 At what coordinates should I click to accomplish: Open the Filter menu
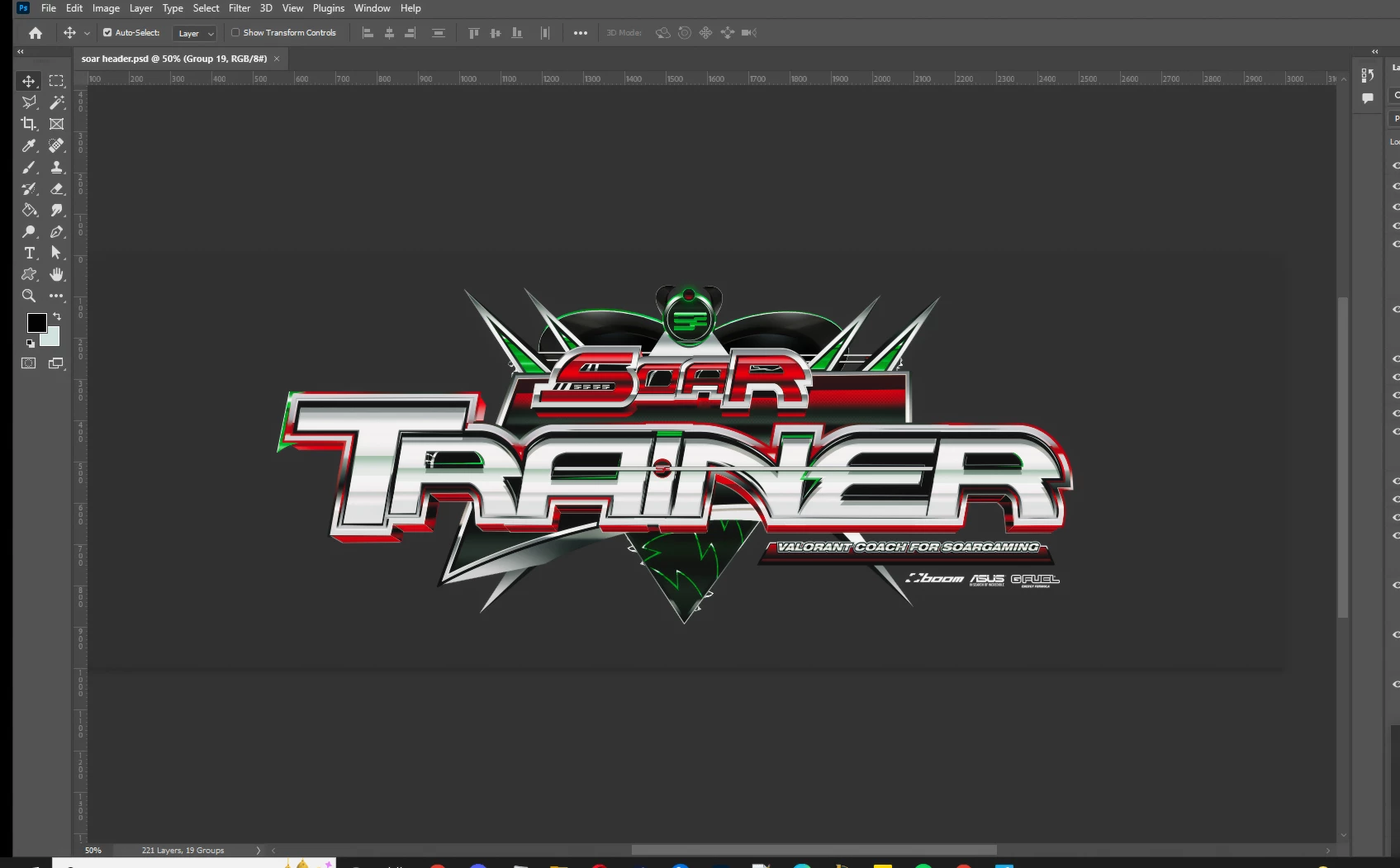[240, 8]
